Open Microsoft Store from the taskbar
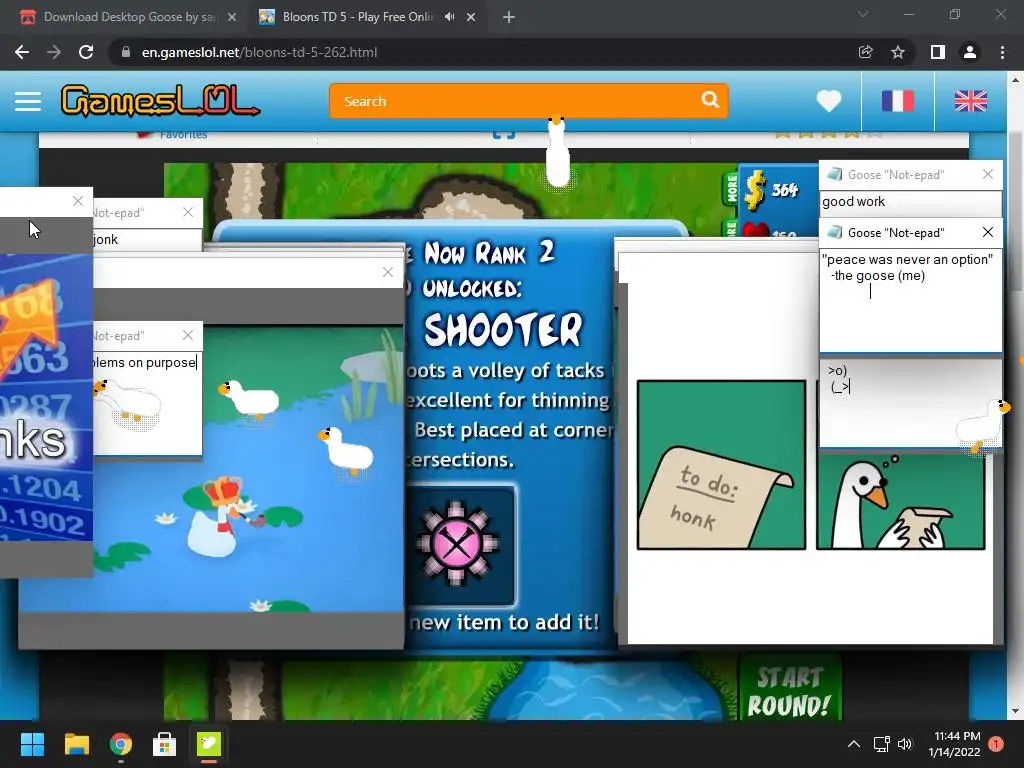The height and width of the screenshot is (768, 1024). [x=165, y=744]
